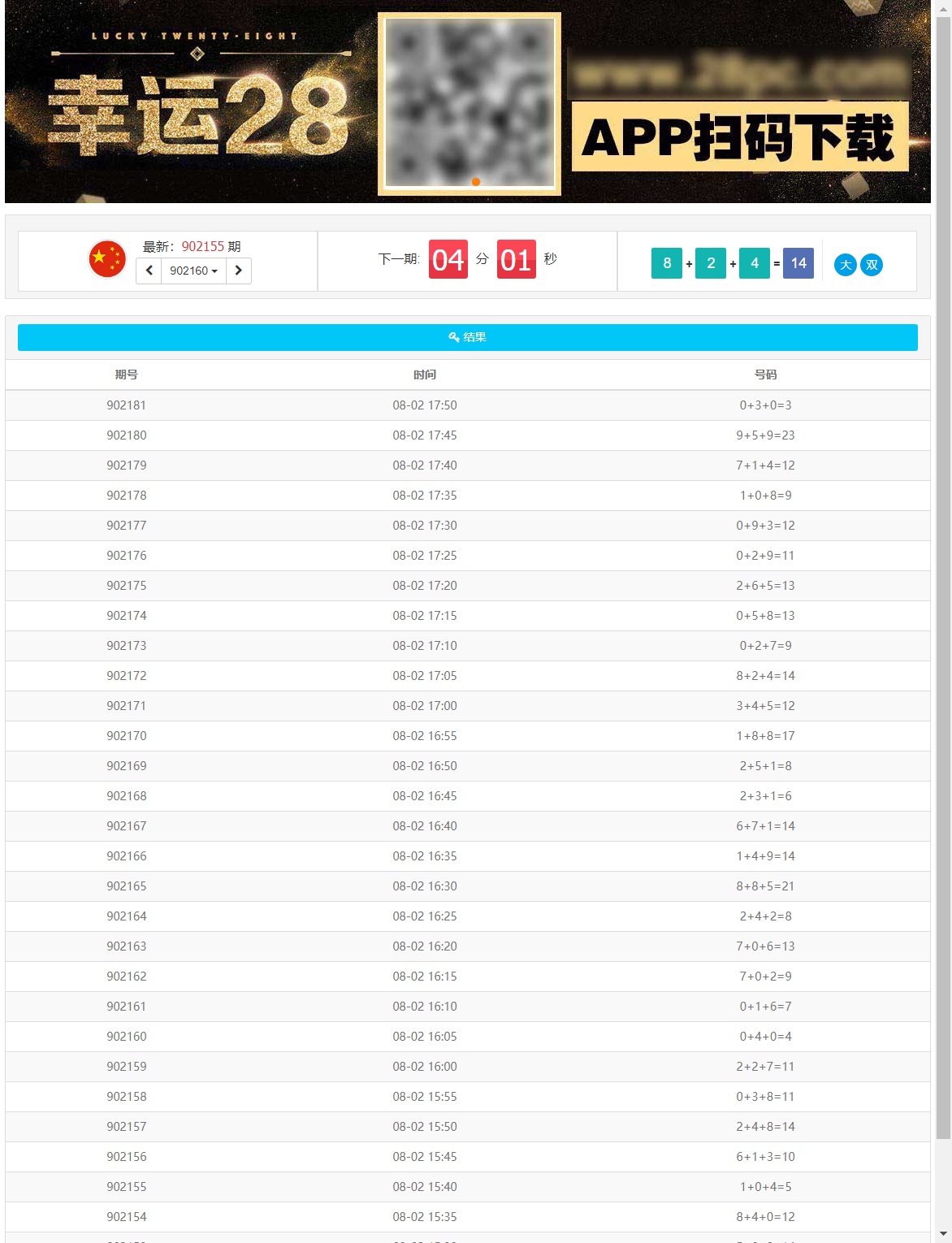Click time cell 08-02 15:40
952x1243 pixels.
coord(425,1187)
